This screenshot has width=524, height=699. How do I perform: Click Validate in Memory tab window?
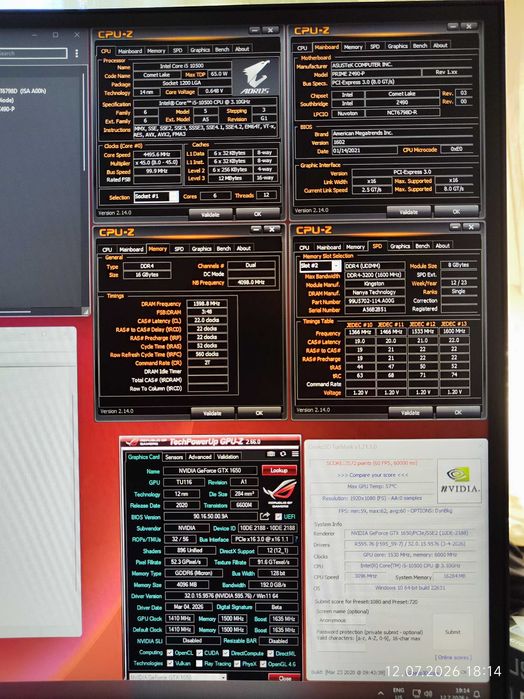(x=212, y=413)
